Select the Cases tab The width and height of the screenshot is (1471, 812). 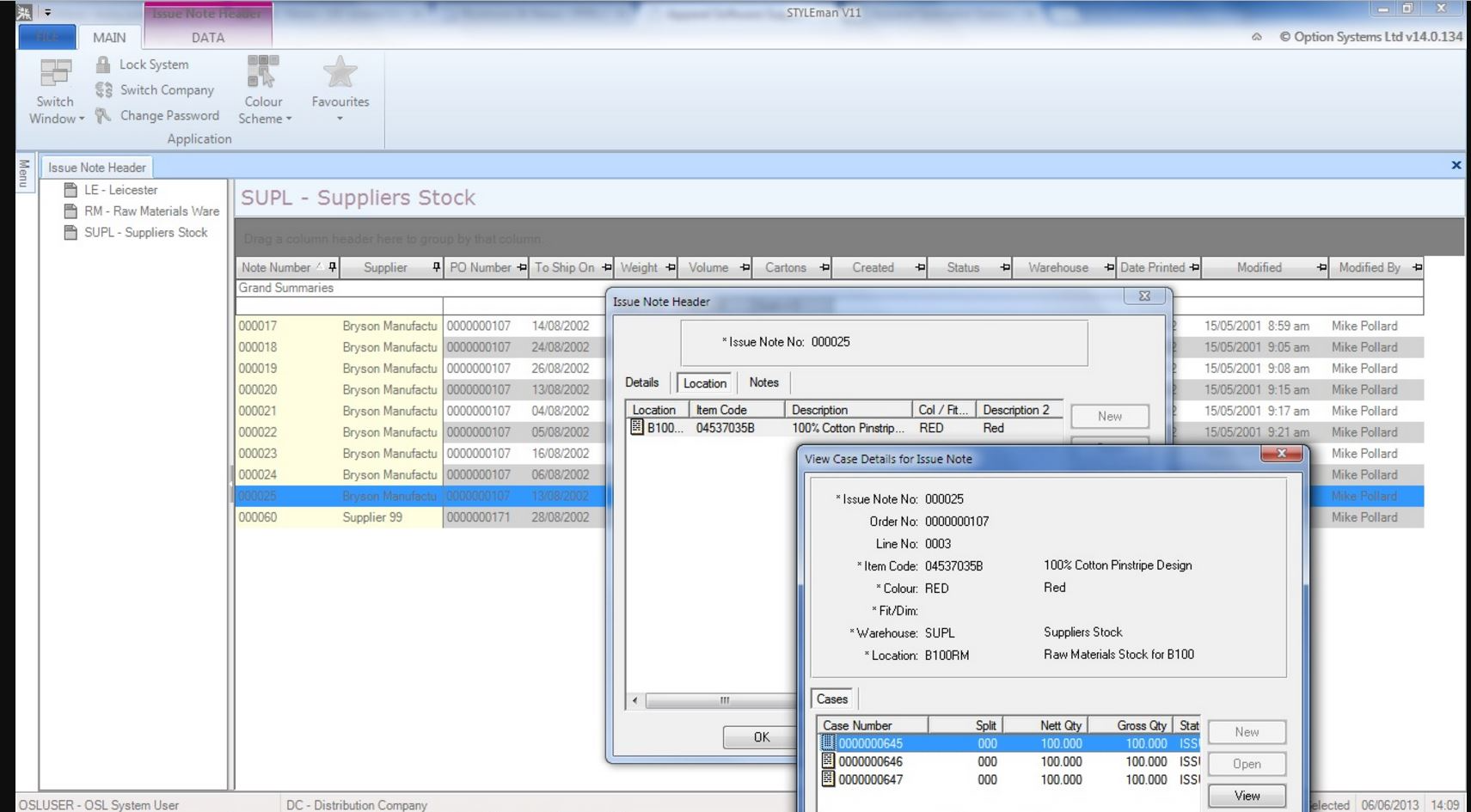832,699
